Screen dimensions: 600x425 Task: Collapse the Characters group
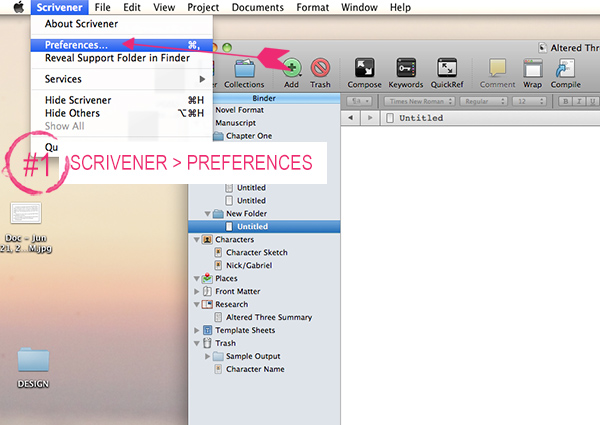click(196, 239)
